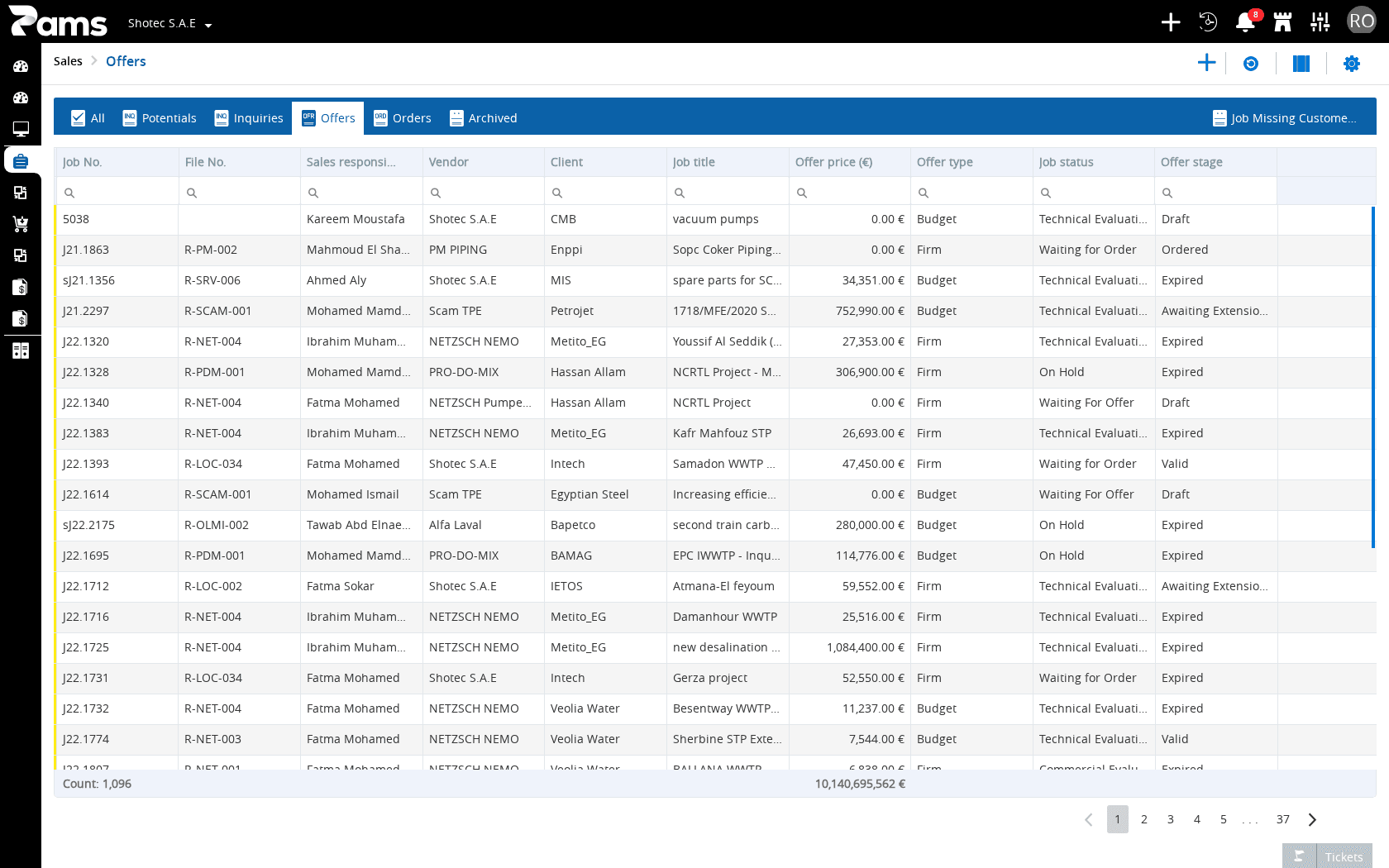Go to page 5
Image resolution: width=1389 pixels, height=868 pixels.
point(1224,819)
